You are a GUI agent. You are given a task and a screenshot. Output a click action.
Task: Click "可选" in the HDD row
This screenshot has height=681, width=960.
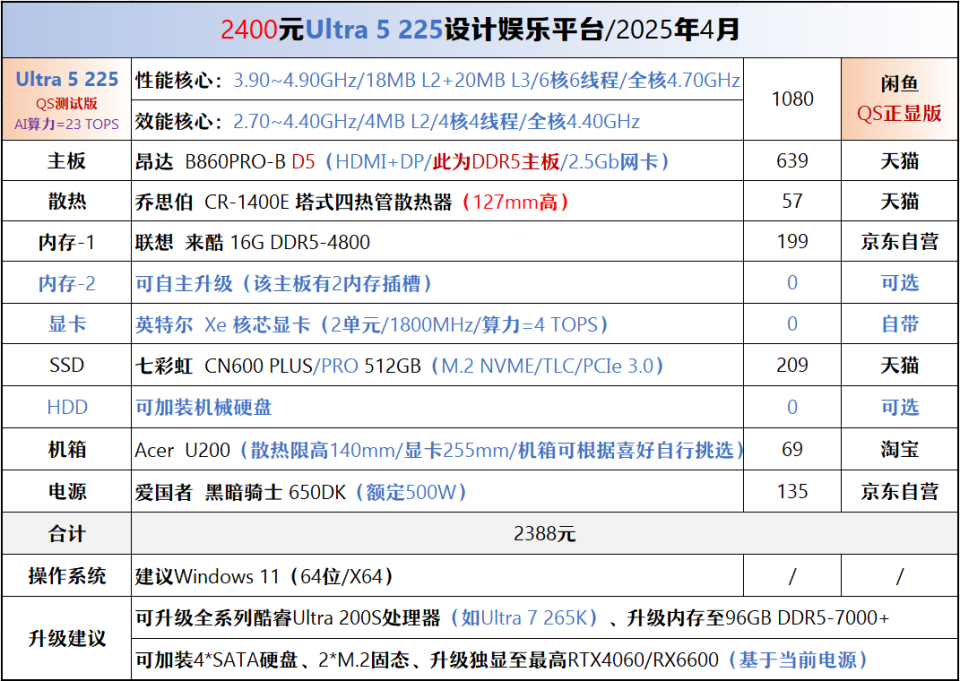[x=899, y=407]
